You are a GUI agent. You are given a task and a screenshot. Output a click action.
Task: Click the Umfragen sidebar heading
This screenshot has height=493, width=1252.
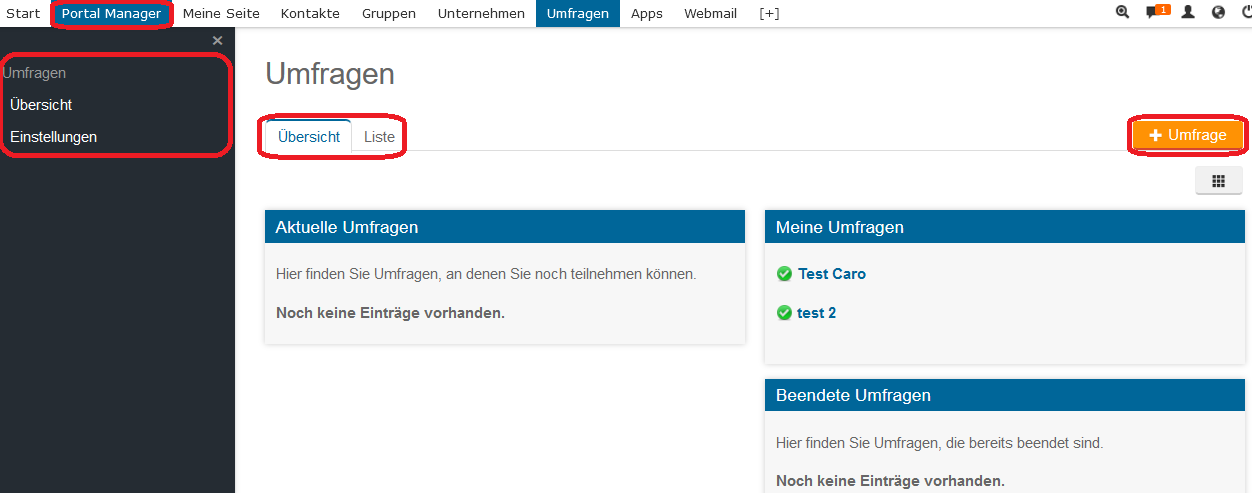click(34, 73)
